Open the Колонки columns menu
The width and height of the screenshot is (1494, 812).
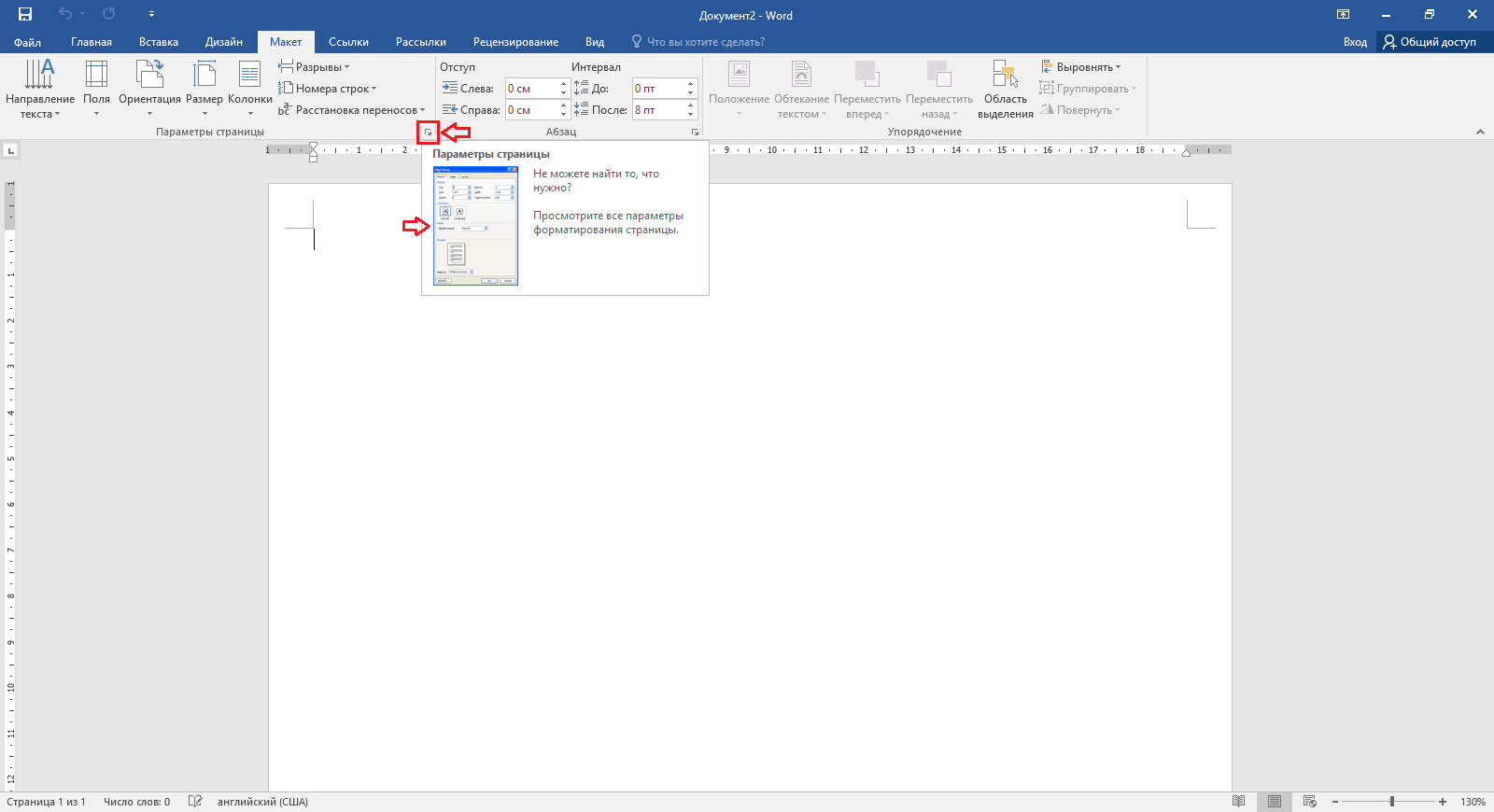click(250, 89)
